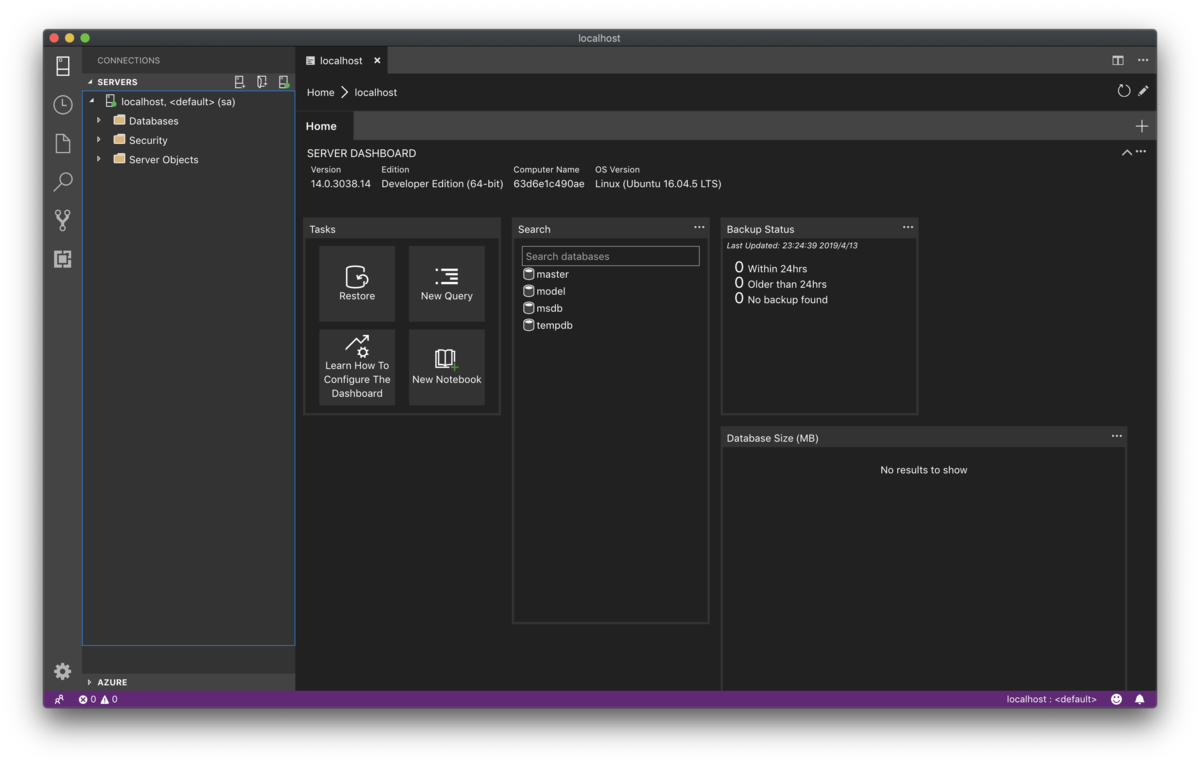Open the Extensions icon in activity bar
Viewport: 1200px width, 765px height.
pos(63,259)
